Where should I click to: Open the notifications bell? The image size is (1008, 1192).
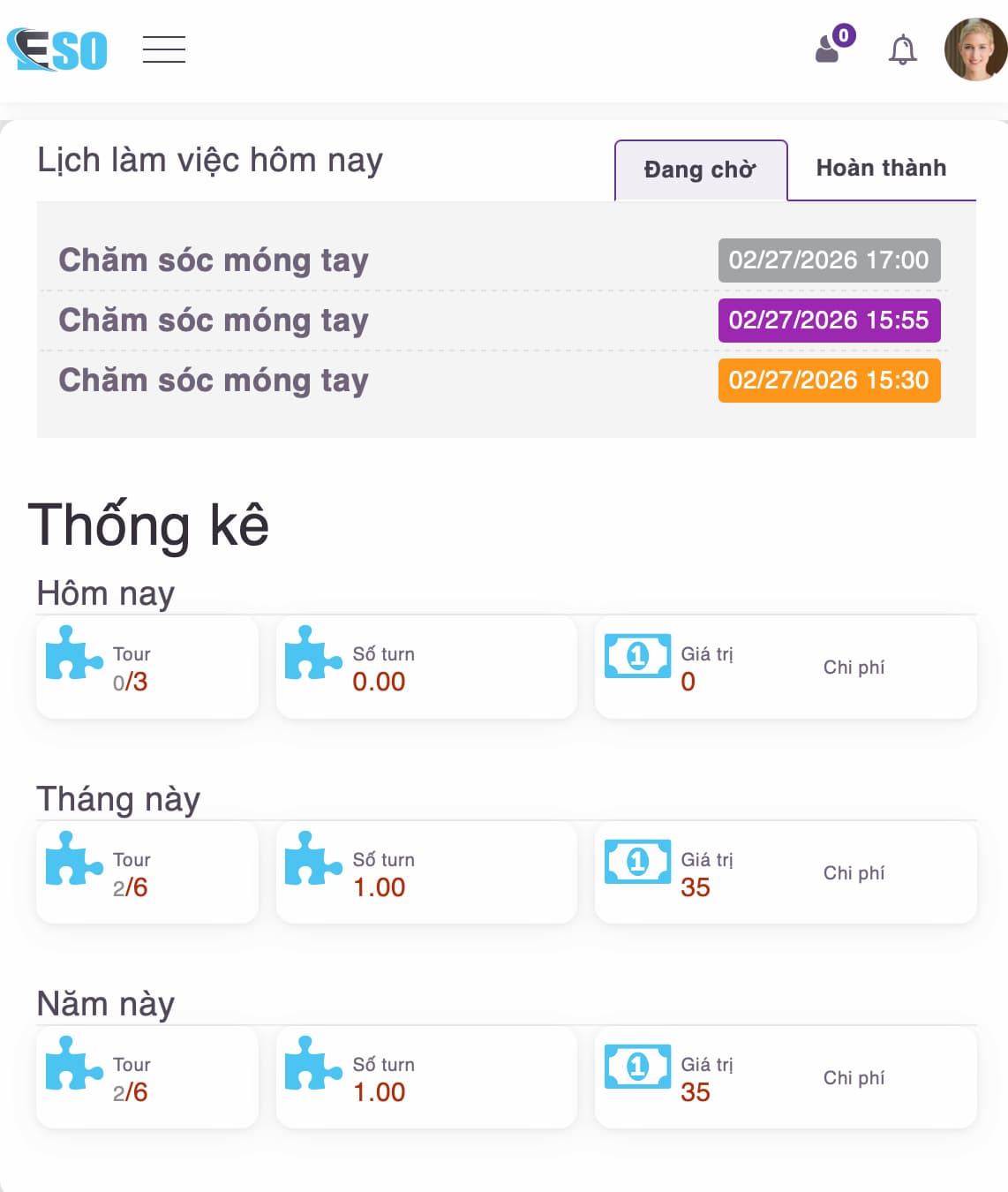(x=902, y=50)
